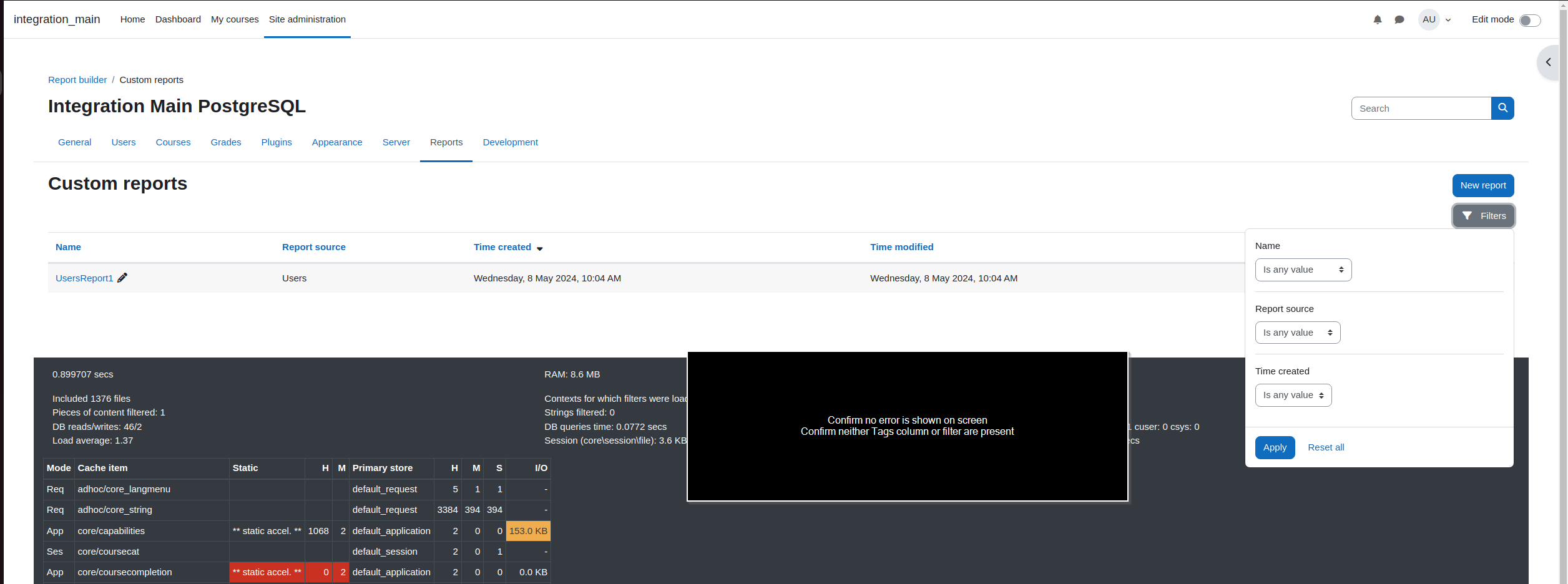Screen dimensions: 1568x584
Task: Open the notifications bell icon
Action: click(1378, 20)
